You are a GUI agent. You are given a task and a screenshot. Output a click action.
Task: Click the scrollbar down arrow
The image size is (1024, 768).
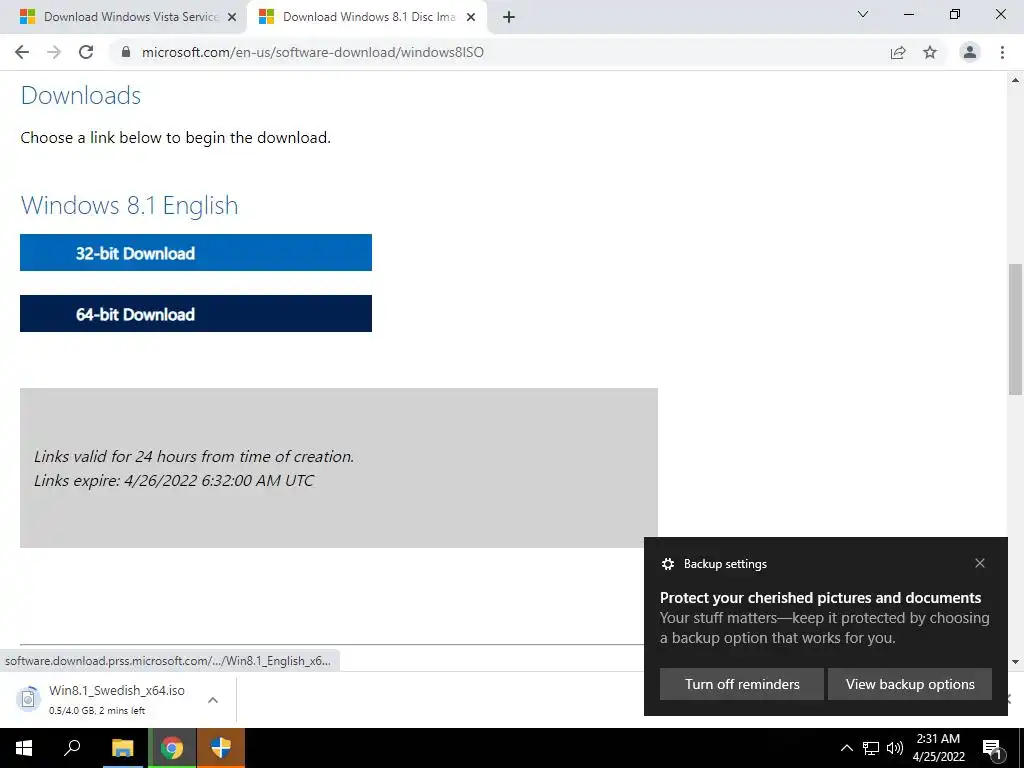tap(1015, 662)
